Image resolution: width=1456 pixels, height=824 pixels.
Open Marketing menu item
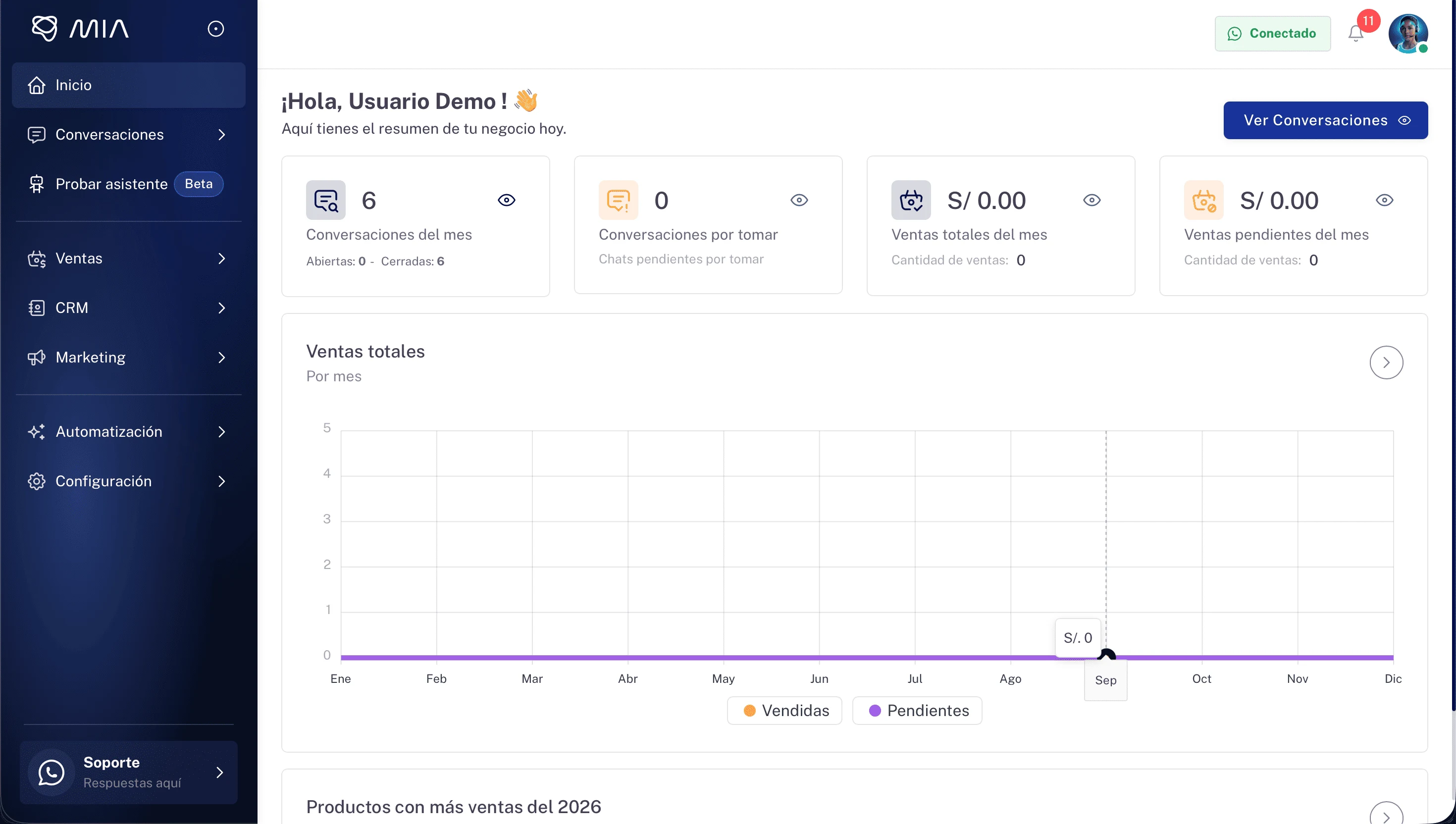pos(128,358)
